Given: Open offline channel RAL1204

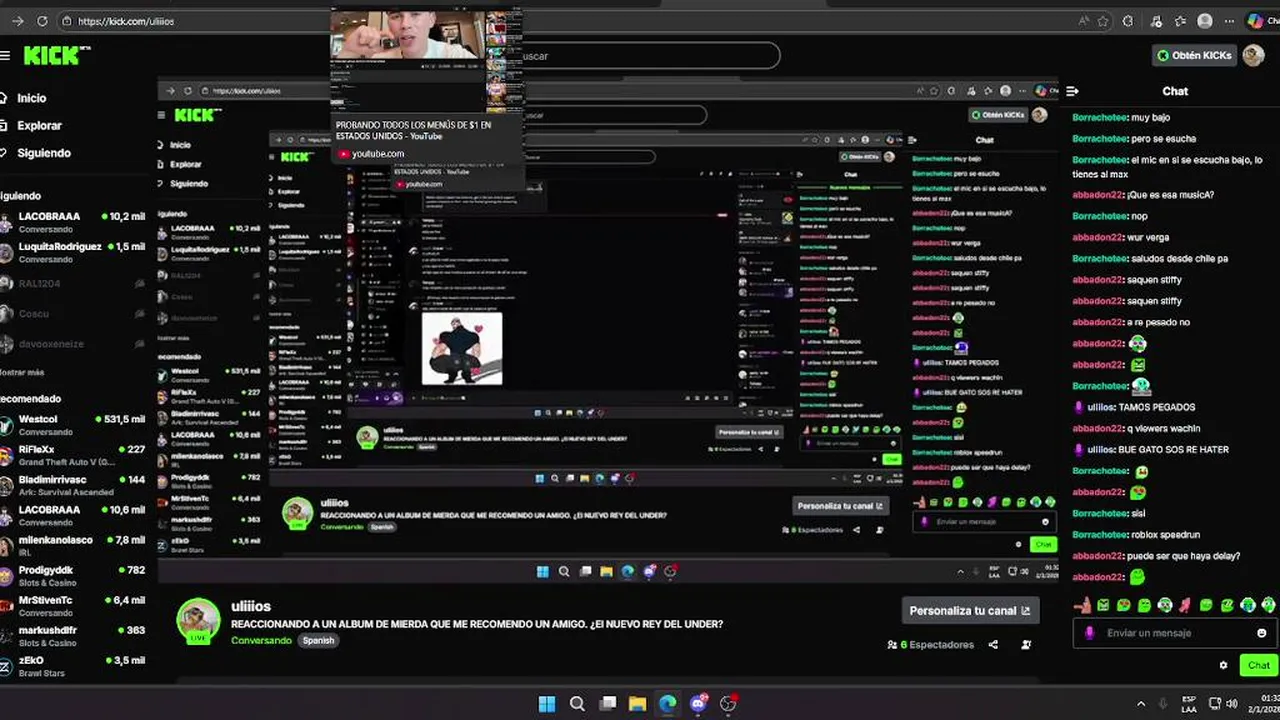Looking at the screenshot, I should [x=75, y=284].
